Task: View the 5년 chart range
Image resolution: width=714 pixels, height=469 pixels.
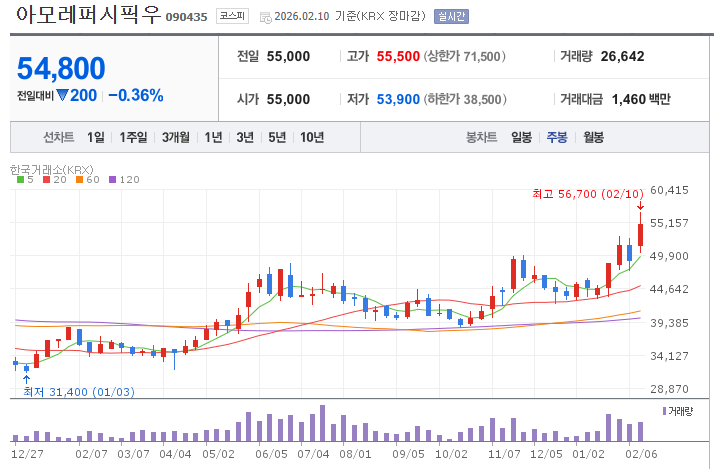Action: click(277, 137)
